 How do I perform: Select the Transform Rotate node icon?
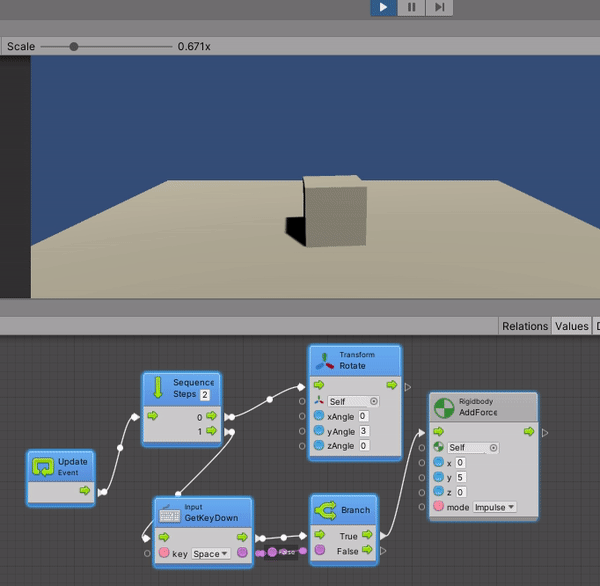(324, 360)
